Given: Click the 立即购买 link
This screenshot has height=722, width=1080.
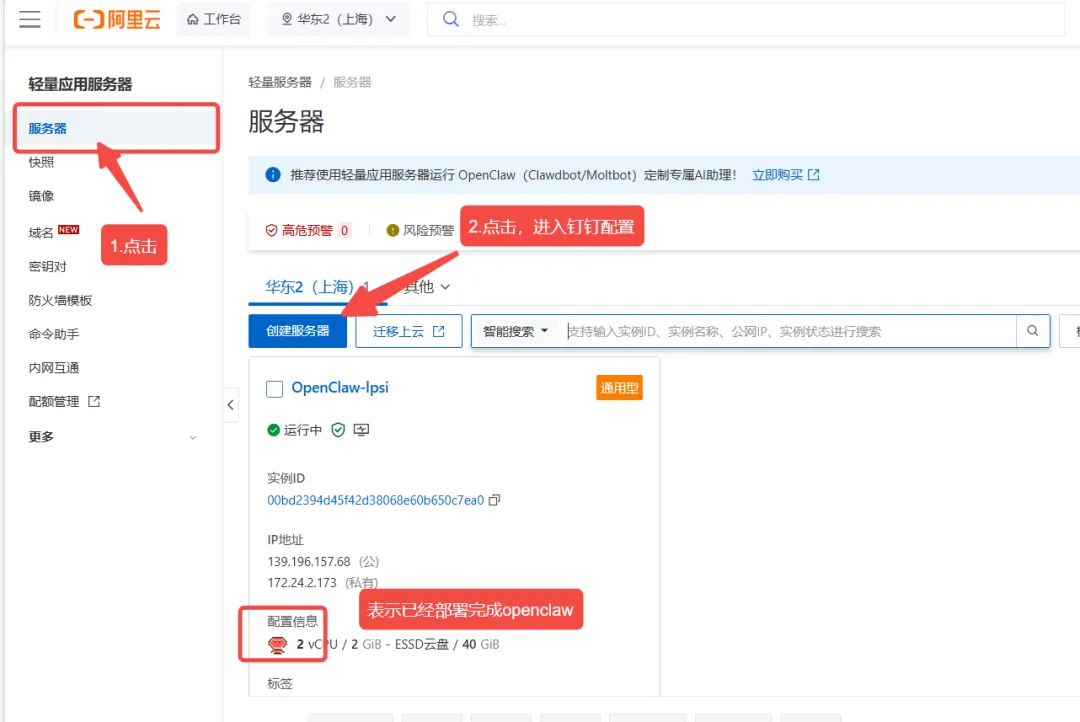Looking at the screenshot, I should click(x=785, y=174).
